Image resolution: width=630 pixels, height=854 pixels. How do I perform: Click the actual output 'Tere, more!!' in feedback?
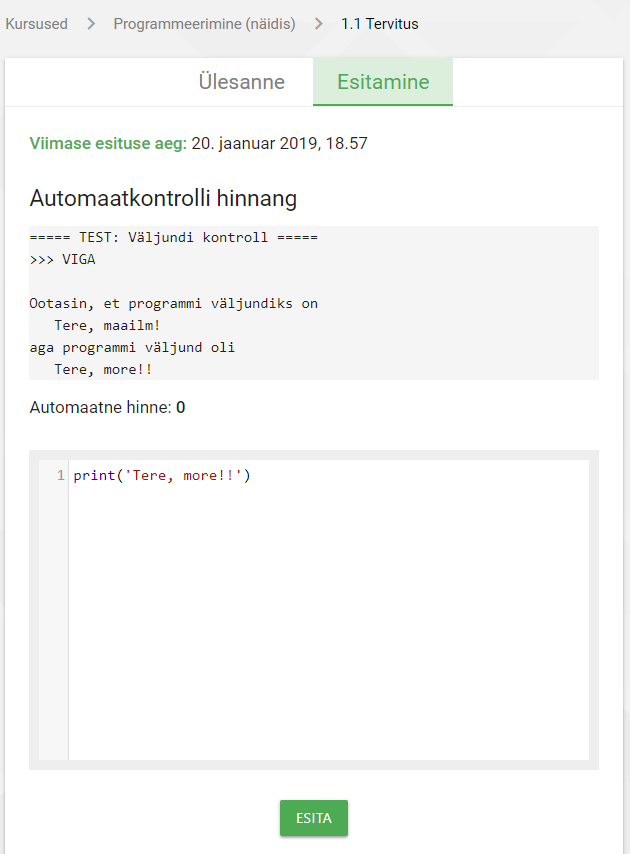pos(103,370)
